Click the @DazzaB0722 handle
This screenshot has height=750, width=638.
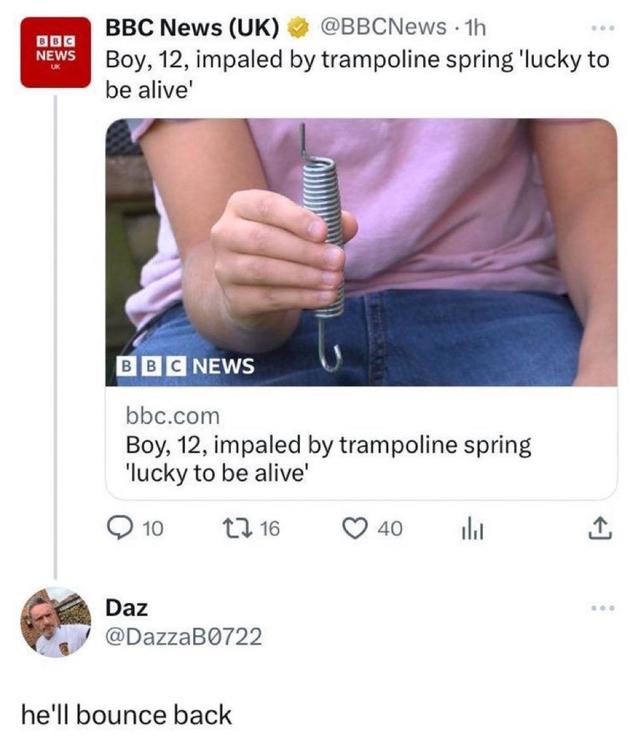pos(184,635)
